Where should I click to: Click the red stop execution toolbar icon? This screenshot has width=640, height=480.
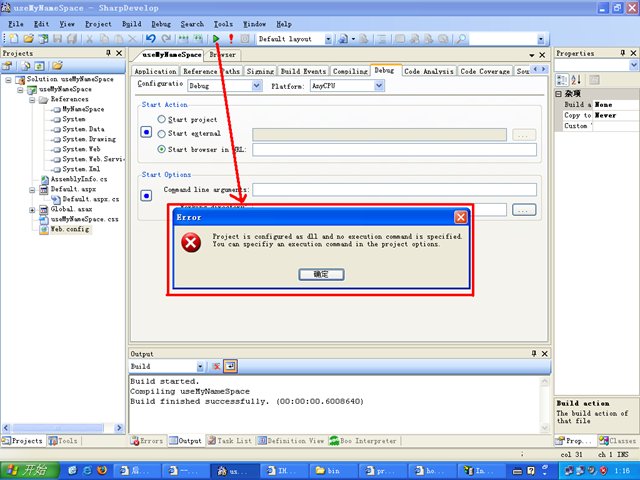231,38
